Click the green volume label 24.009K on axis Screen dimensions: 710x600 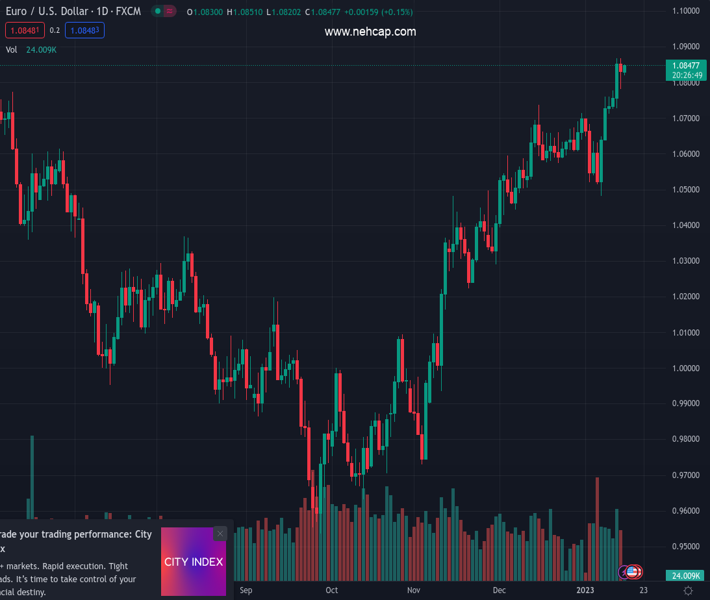[x=685, y=576]
